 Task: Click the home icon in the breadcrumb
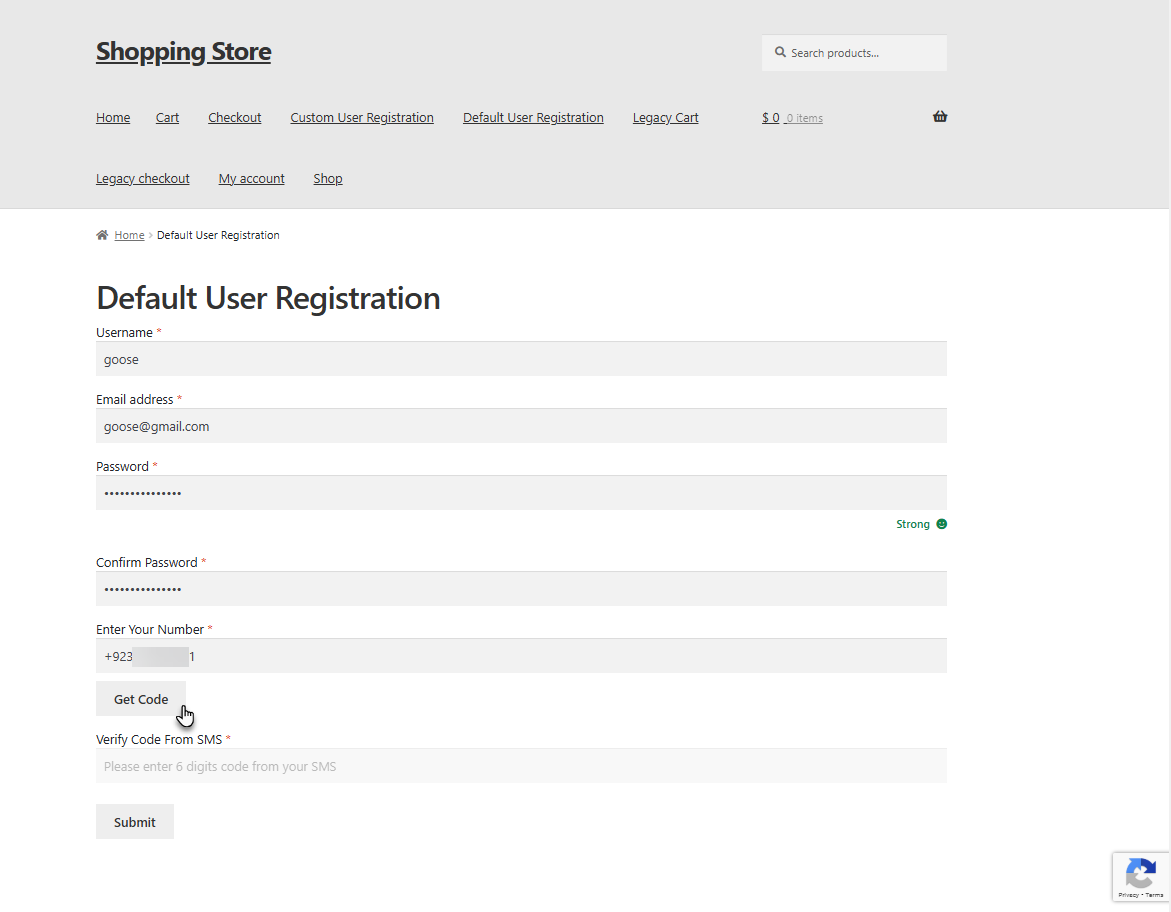[100, 234]
